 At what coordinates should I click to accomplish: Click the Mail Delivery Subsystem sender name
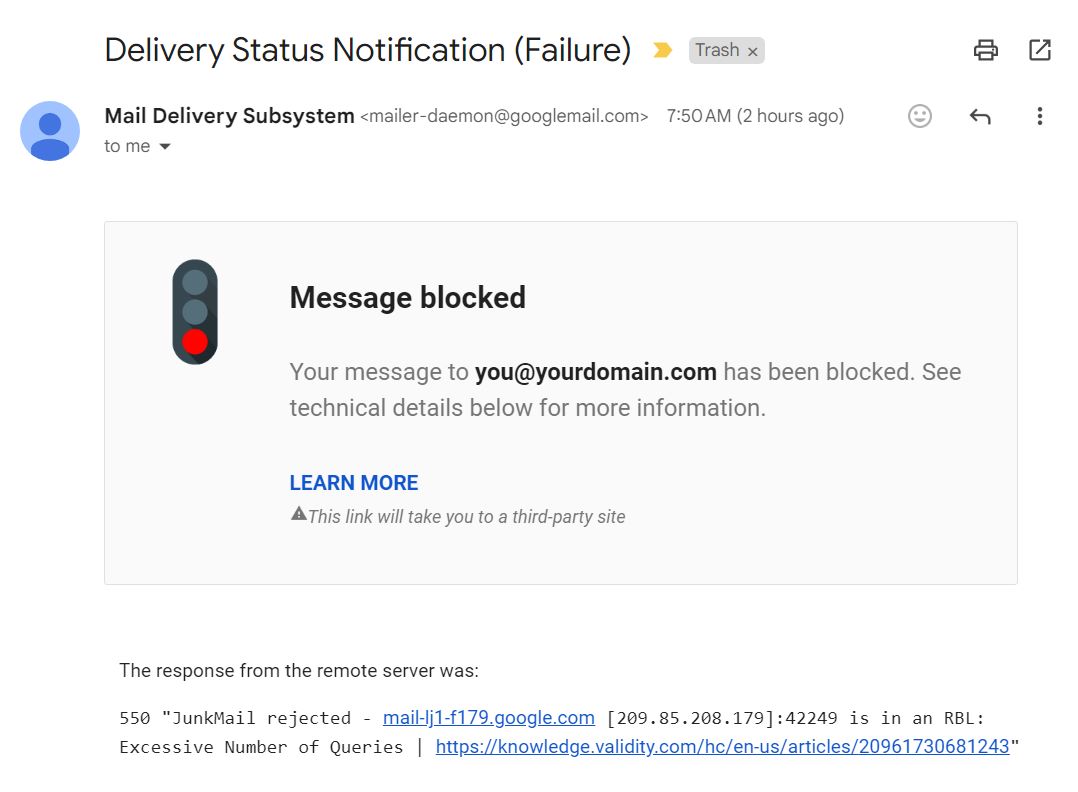230,116
